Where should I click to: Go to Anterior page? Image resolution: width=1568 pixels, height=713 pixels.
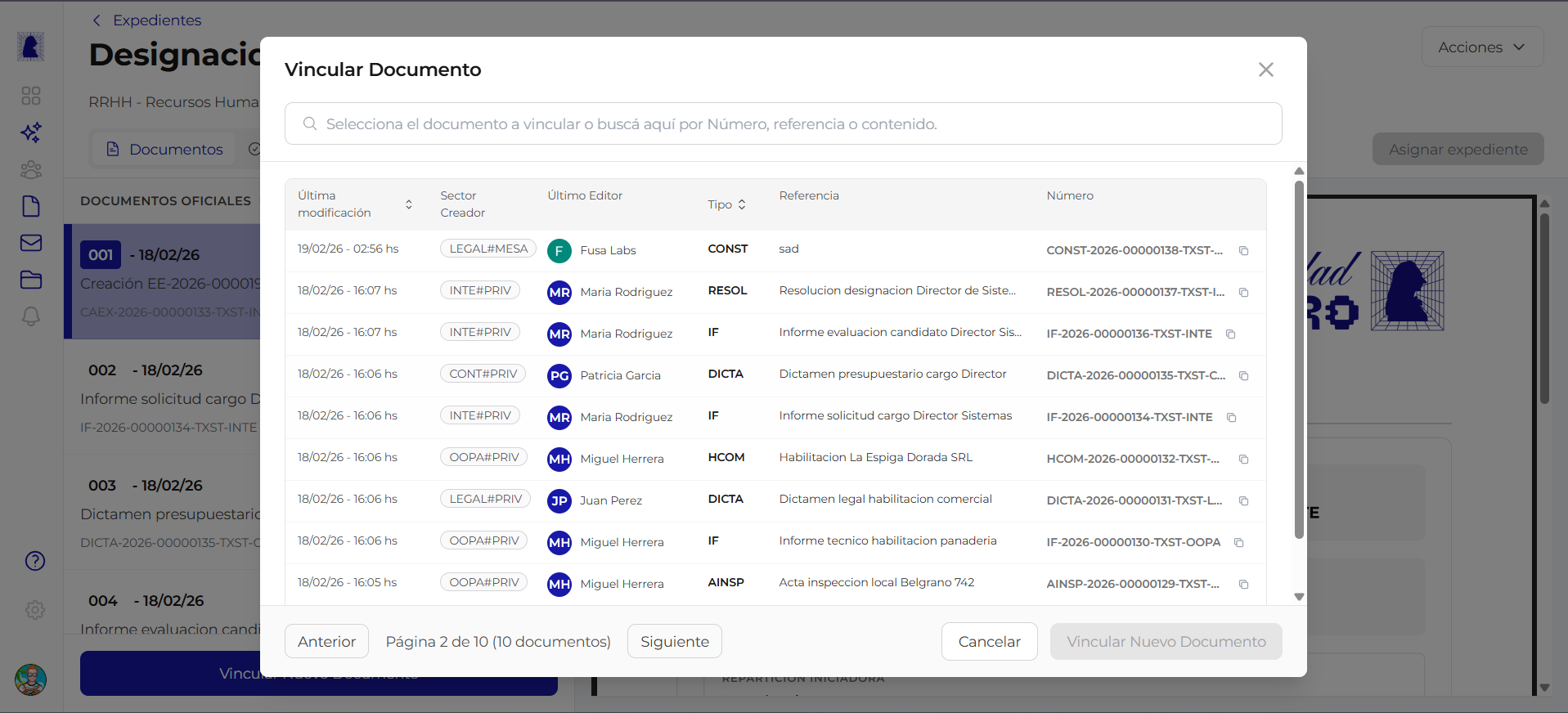(326, 642)
